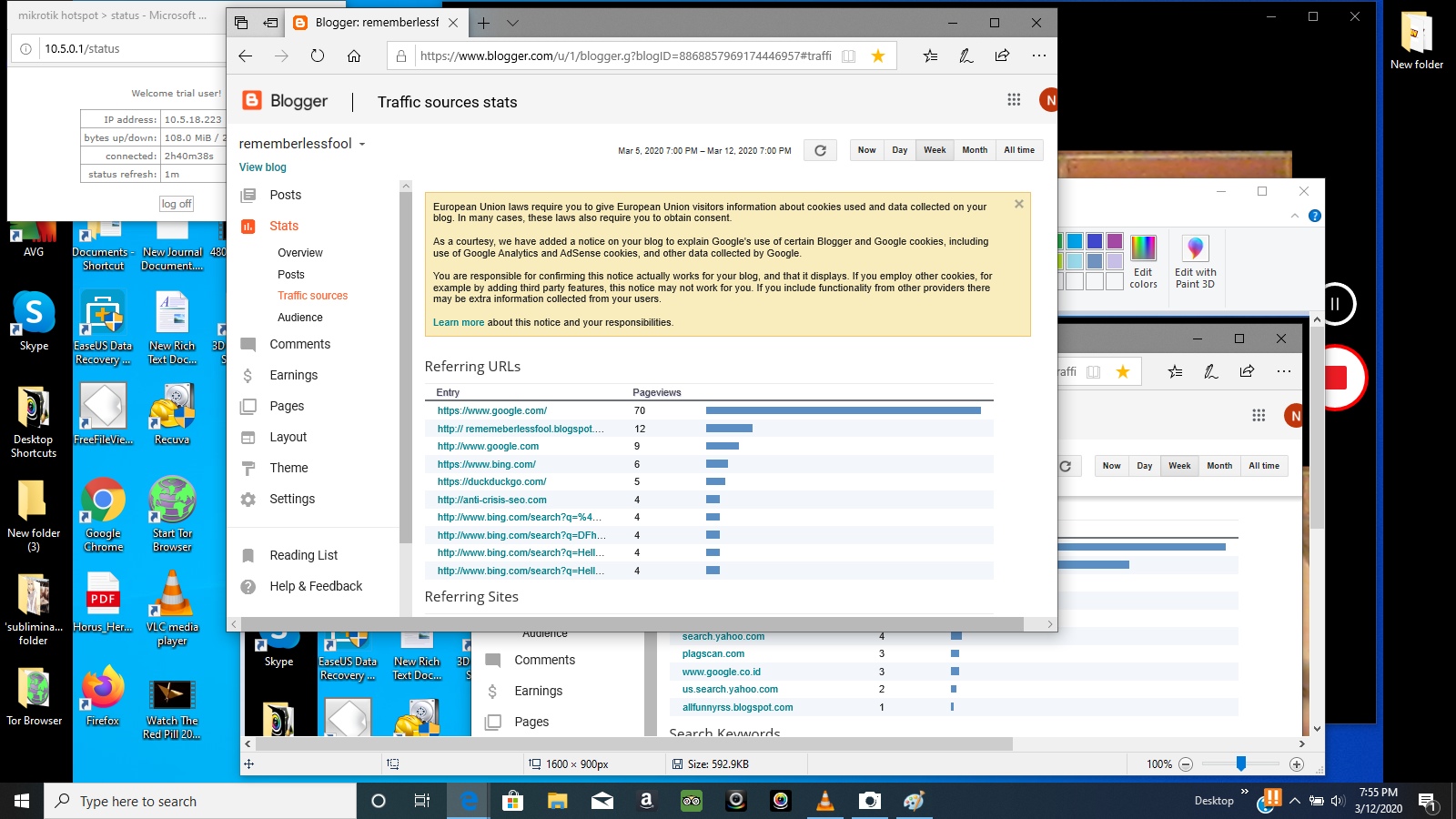This screenshot has width=1456, height=819.
Task: Click Edit colors in Paint ribbon
Action: tap(1143, 262)
